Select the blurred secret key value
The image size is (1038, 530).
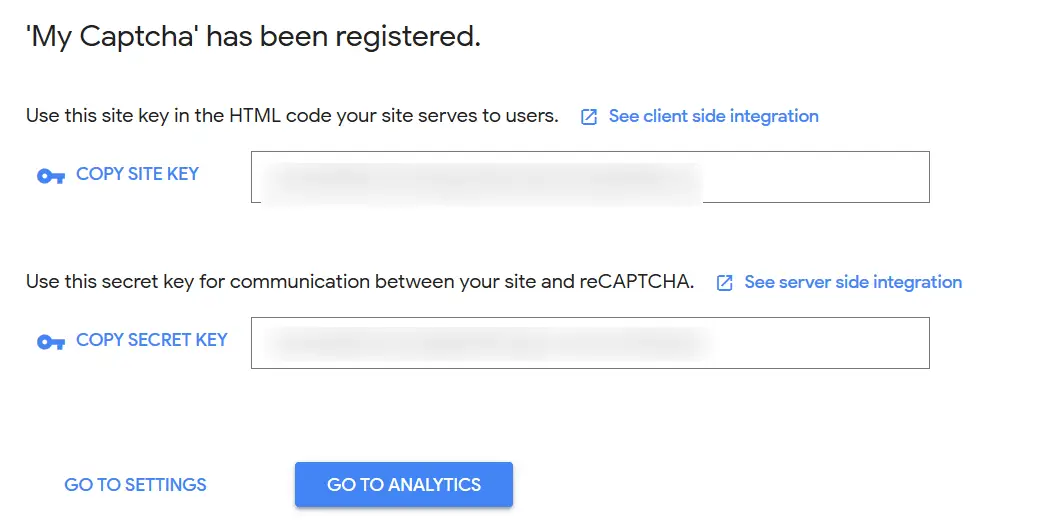coord(490,343)
